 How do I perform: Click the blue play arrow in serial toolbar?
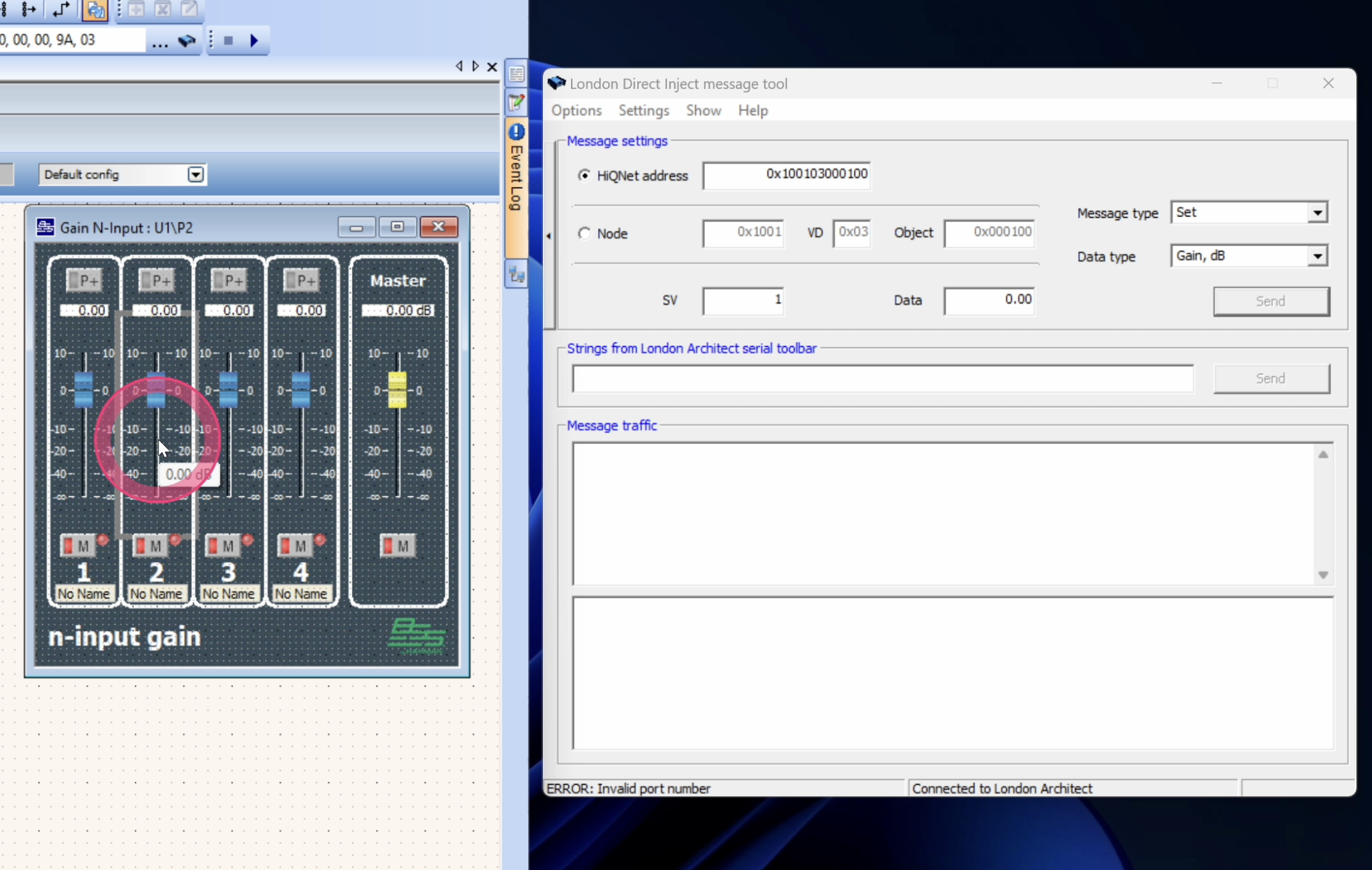pos(255,41)
